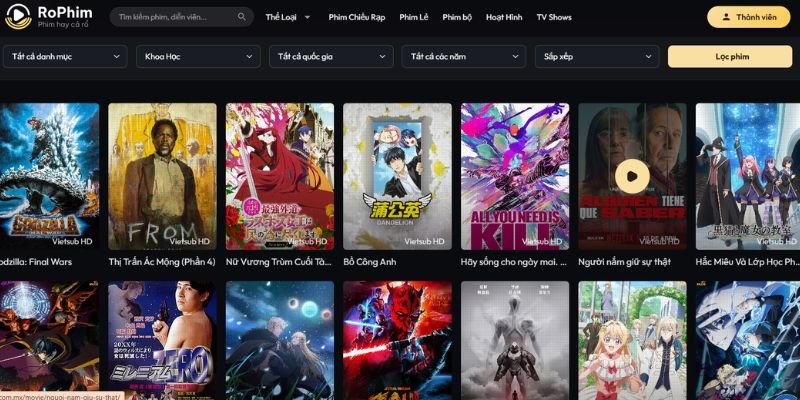The width and height of the screenshot is (800, 400).
Task: Click the RoPhim logo icon
Action: point(18,16)
